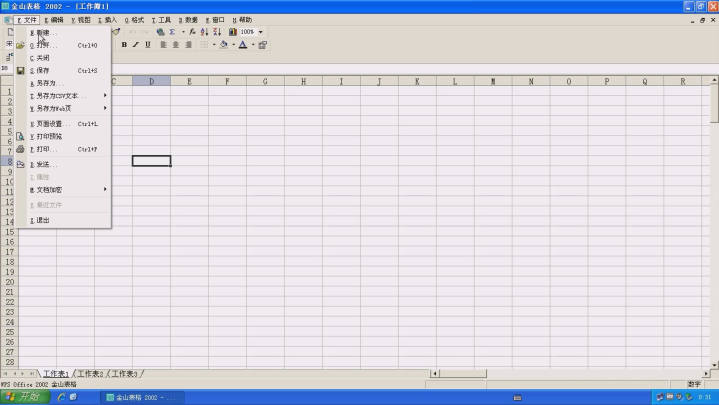Toggle Italic formatting
Image resolution: width=719 pixels, height=405 pixels.
[x=136, y=44]
